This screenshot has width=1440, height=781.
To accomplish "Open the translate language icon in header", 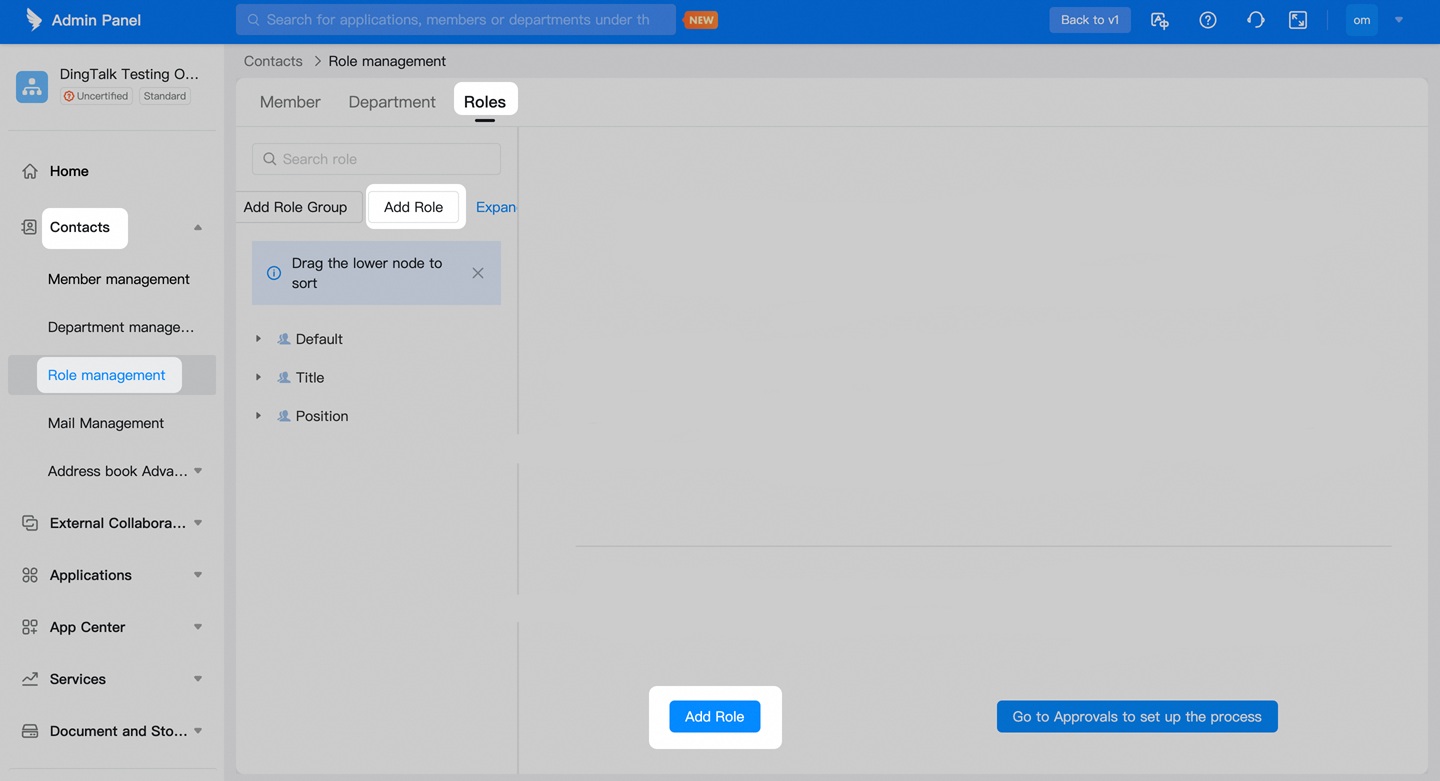I will [1160, 20].
